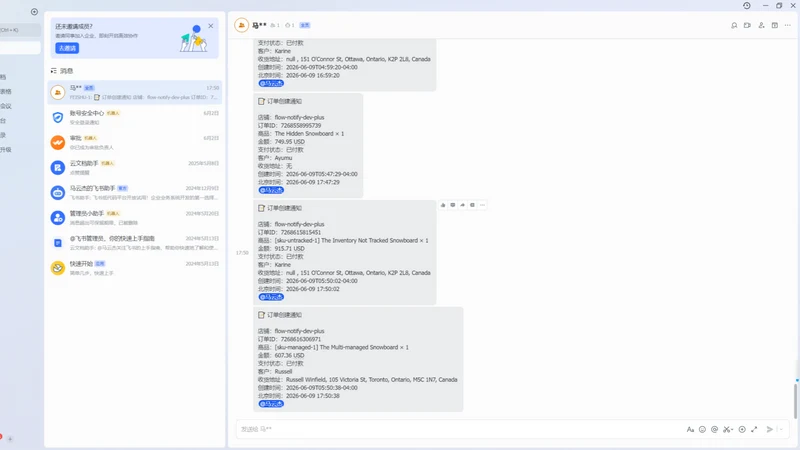Forward the message with arrow icon
800x450 pixels.
[462, 205]
